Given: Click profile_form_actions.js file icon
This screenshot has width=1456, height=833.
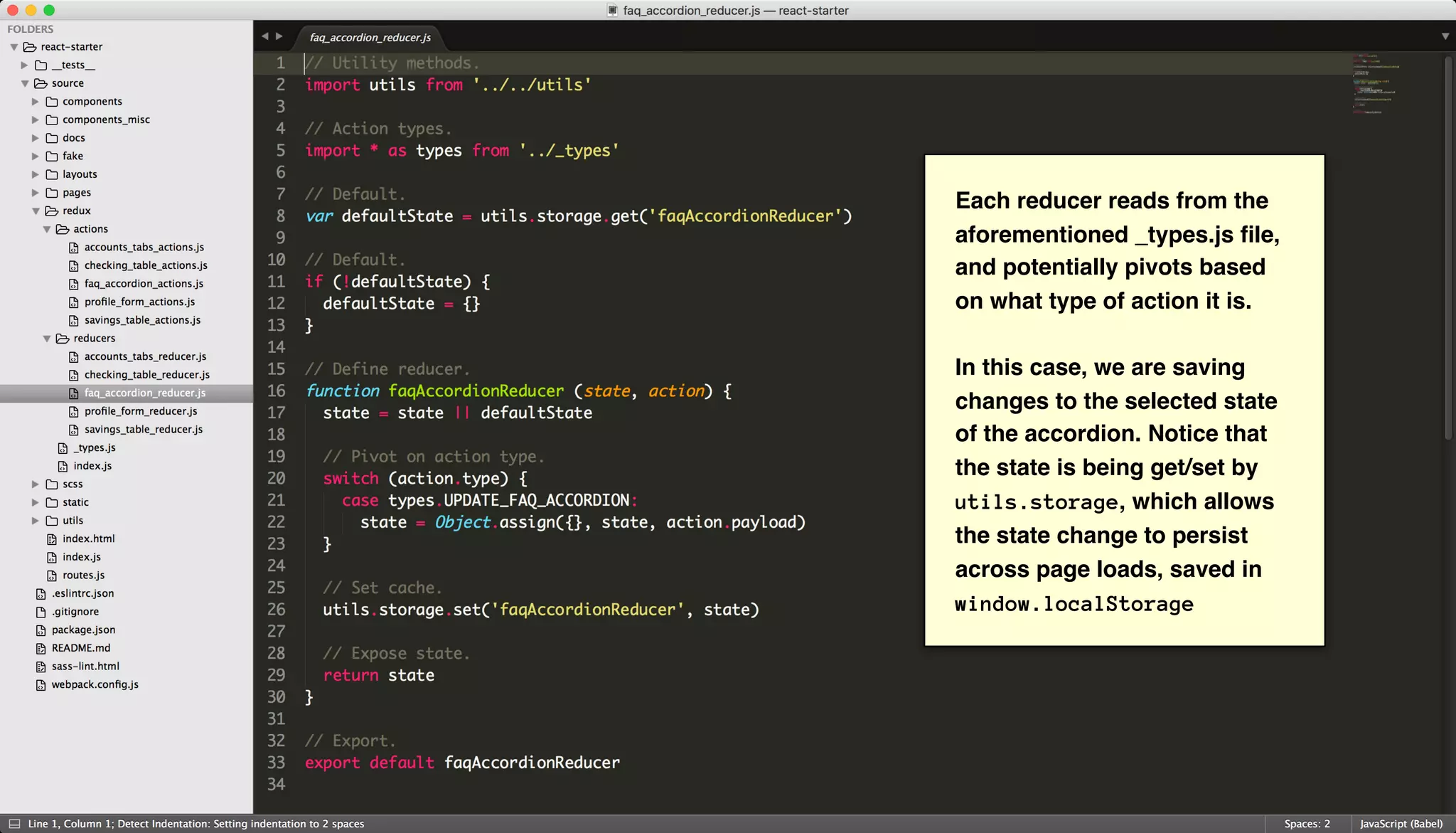Looking at the screenshot, I should tap(73, 302).
